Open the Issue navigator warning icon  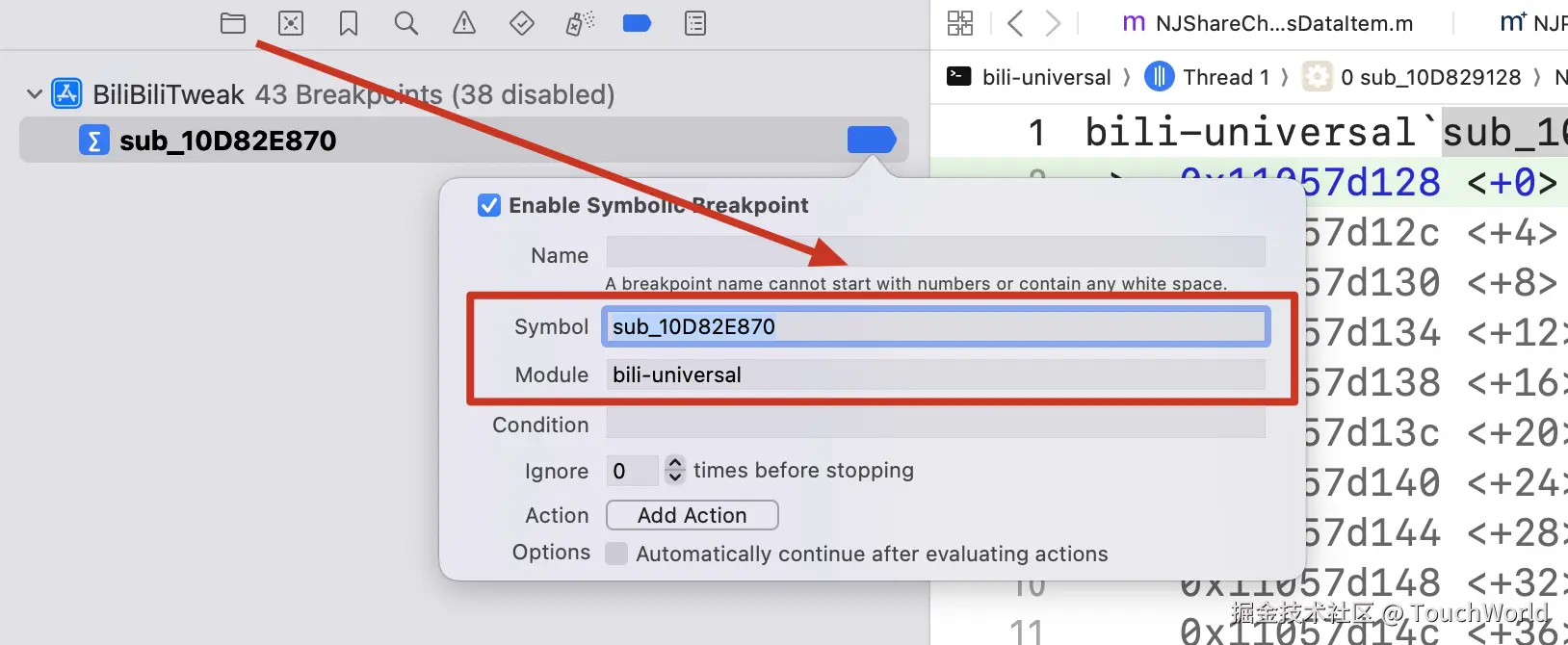coord(464,23)
